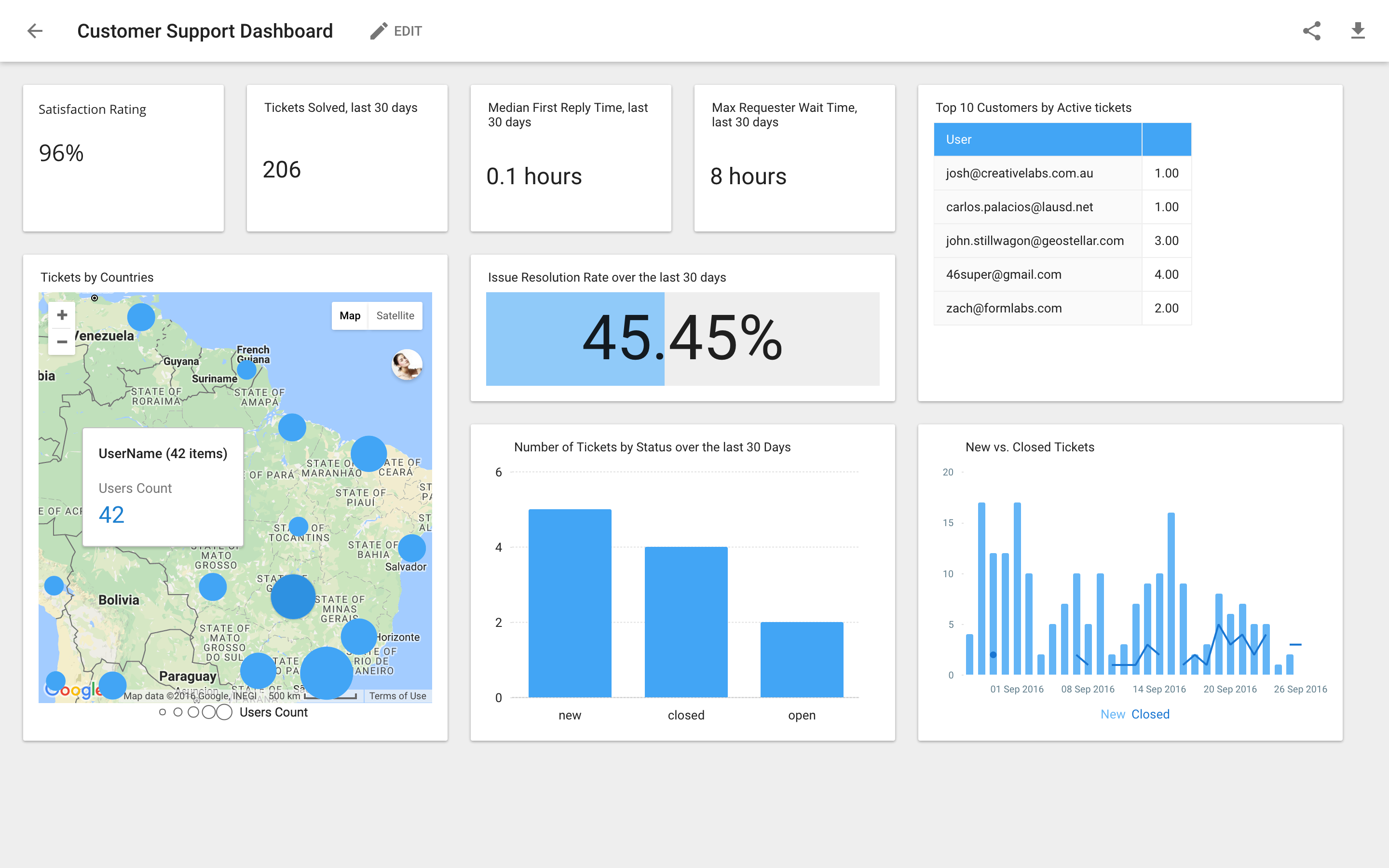This screenshot has height=868, width=1389.
Task: Click the Customer Support Dashboard title
Action: pyautogui.click(x=205, y=31)
